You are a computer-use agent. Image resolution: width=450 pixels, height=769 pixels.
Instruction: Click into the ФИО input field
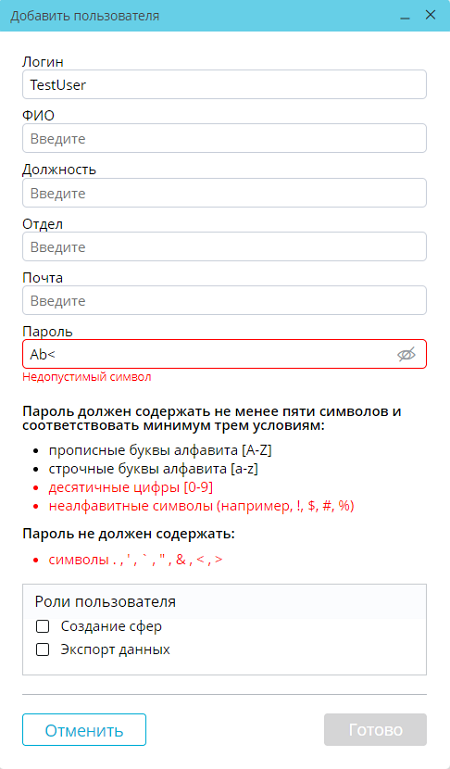click(224, 138)
